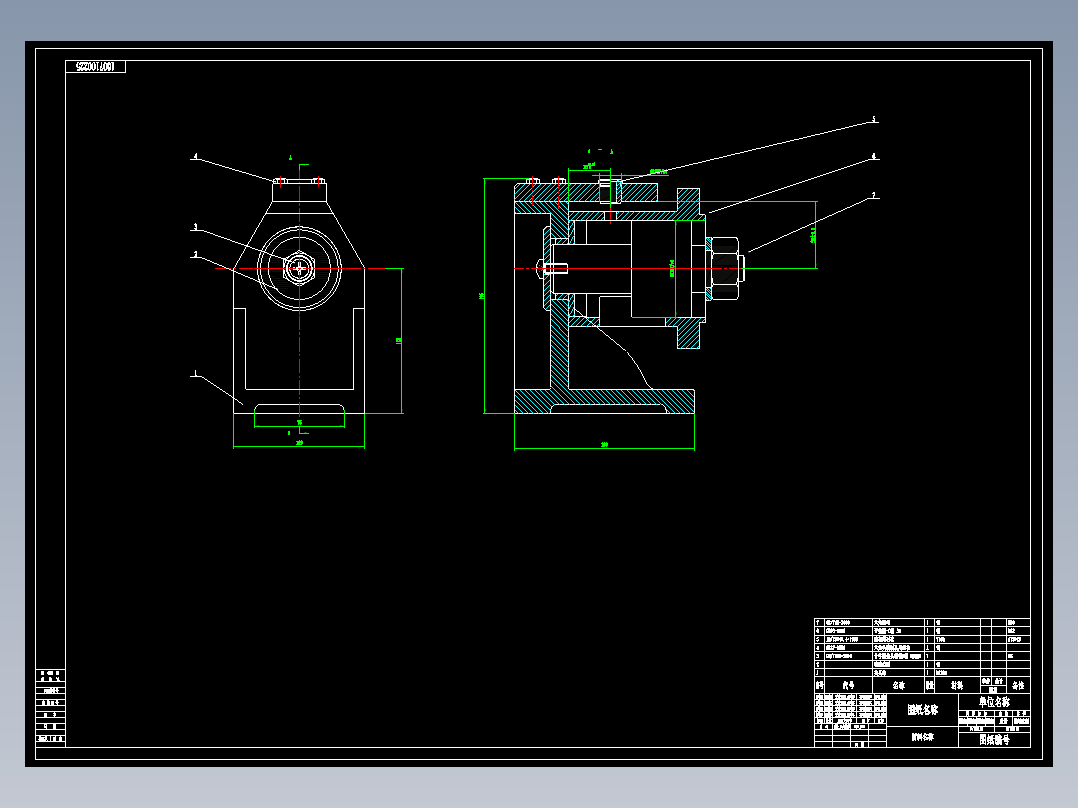Click the hex nut in front view center
The height and width of the screenshot is (808, 1078).
[300, 268]
